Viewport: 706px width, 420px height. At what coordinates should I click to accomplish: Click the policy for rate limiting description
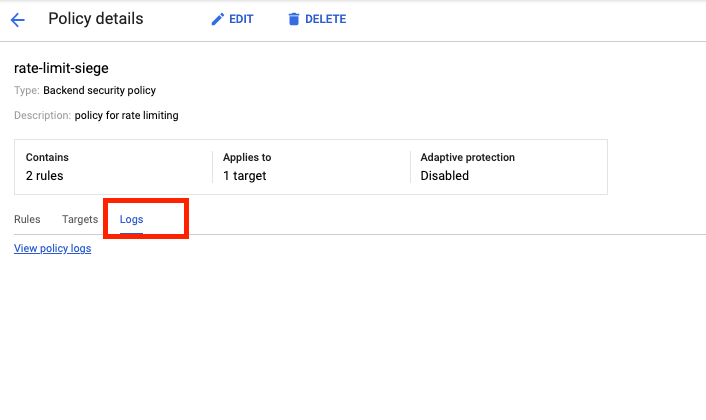(126, 115)
